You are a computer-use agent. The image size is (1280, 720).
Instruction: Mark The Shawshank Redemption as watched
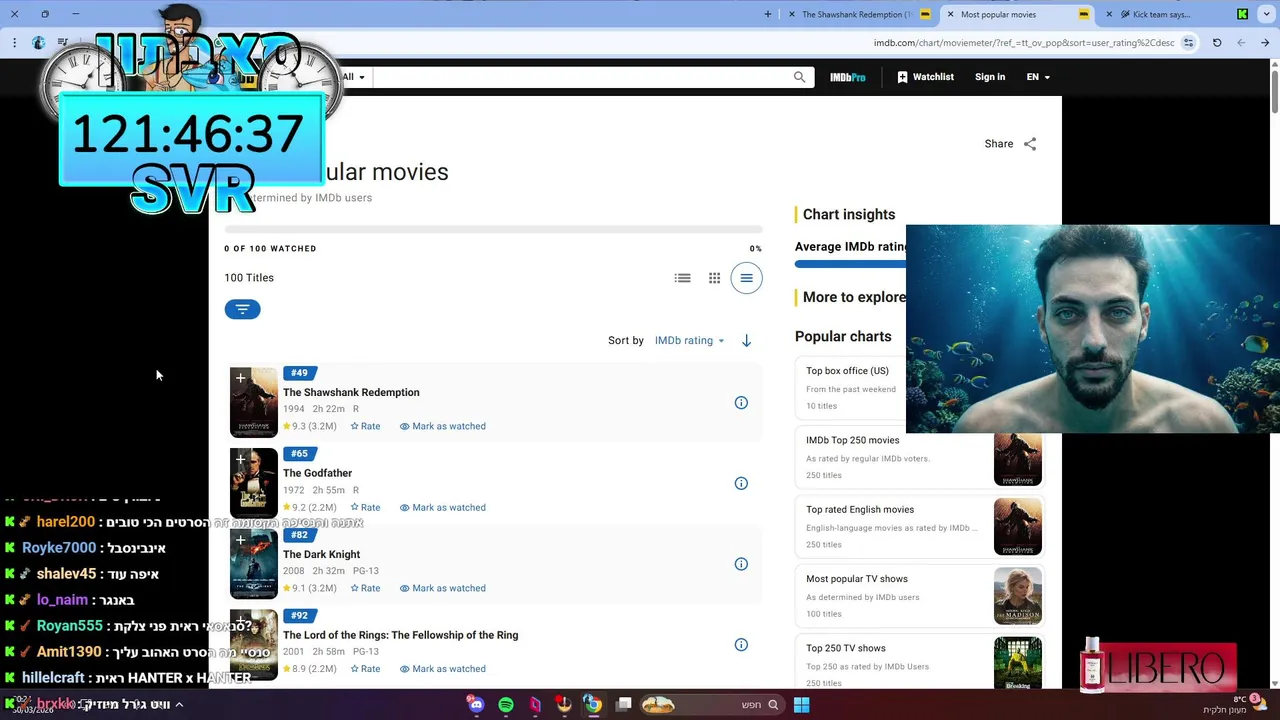point(443,426)
